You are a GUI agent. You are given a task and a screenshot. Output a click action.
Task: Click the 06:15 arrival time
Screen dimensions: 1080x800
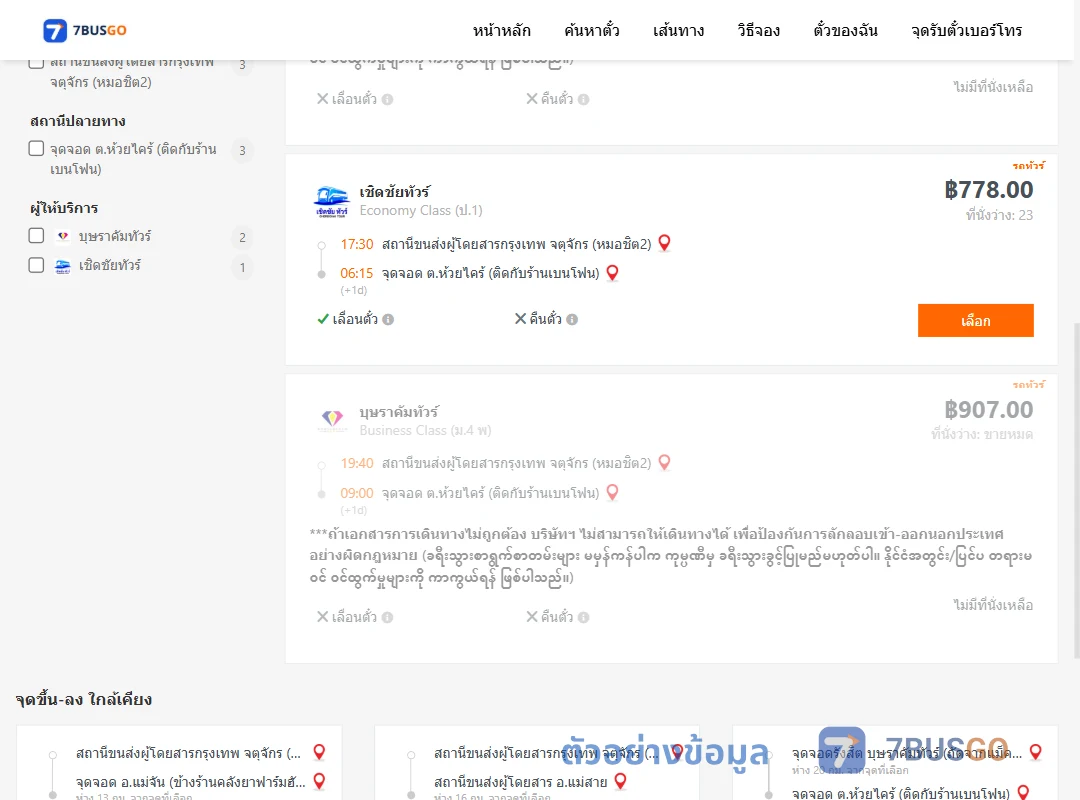(x=357, y=274)
